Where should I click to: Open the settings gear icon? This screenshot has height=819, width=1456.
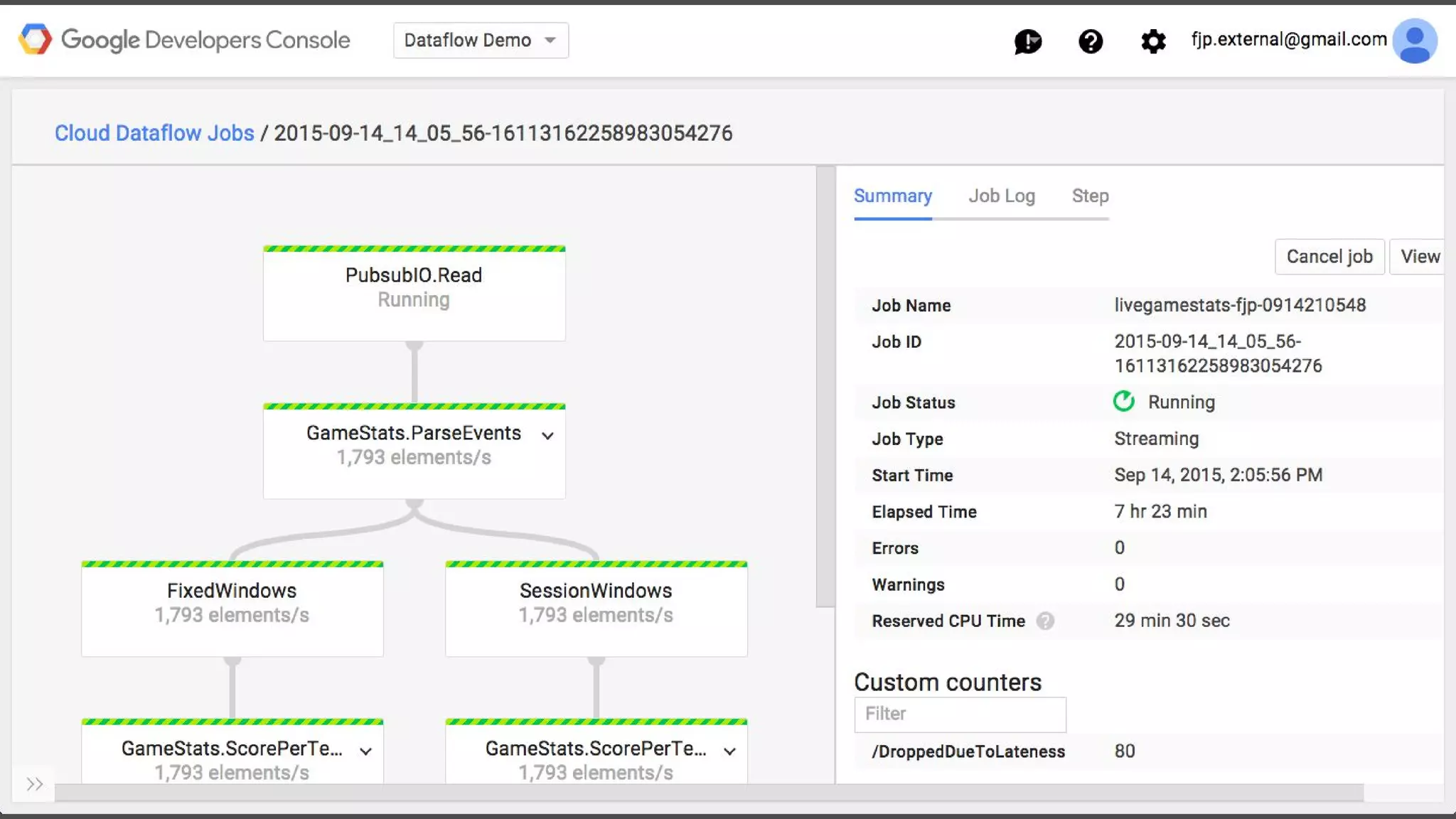[x=1152, y=41]
